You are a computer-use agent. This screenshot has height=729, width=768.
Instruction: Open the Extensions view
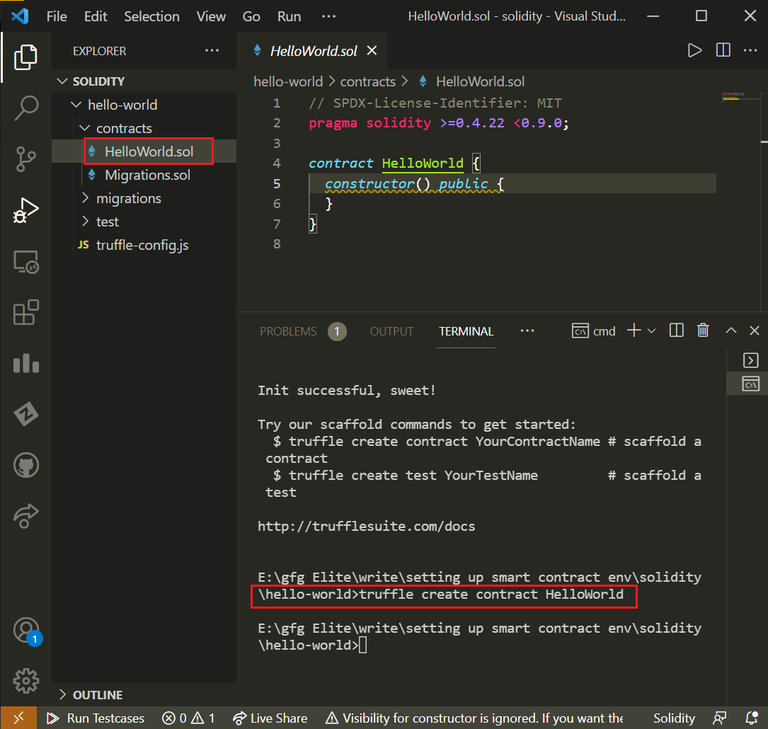(26, 313)
